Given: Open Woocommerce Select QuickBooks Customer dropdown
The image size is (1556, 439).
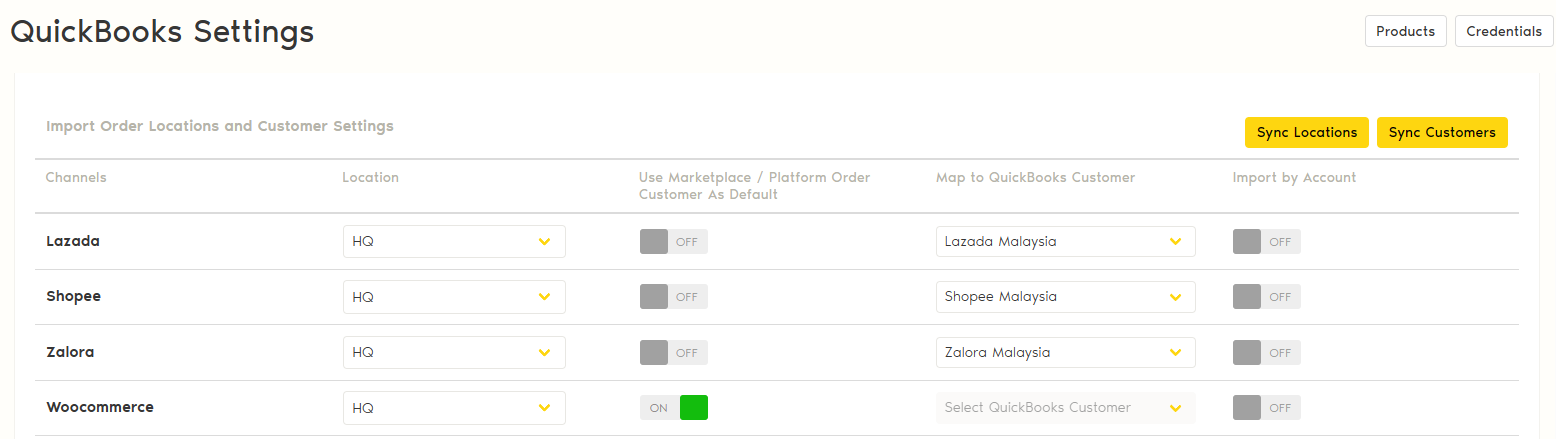Looking at the screenshot, I should pos(1065,408).
